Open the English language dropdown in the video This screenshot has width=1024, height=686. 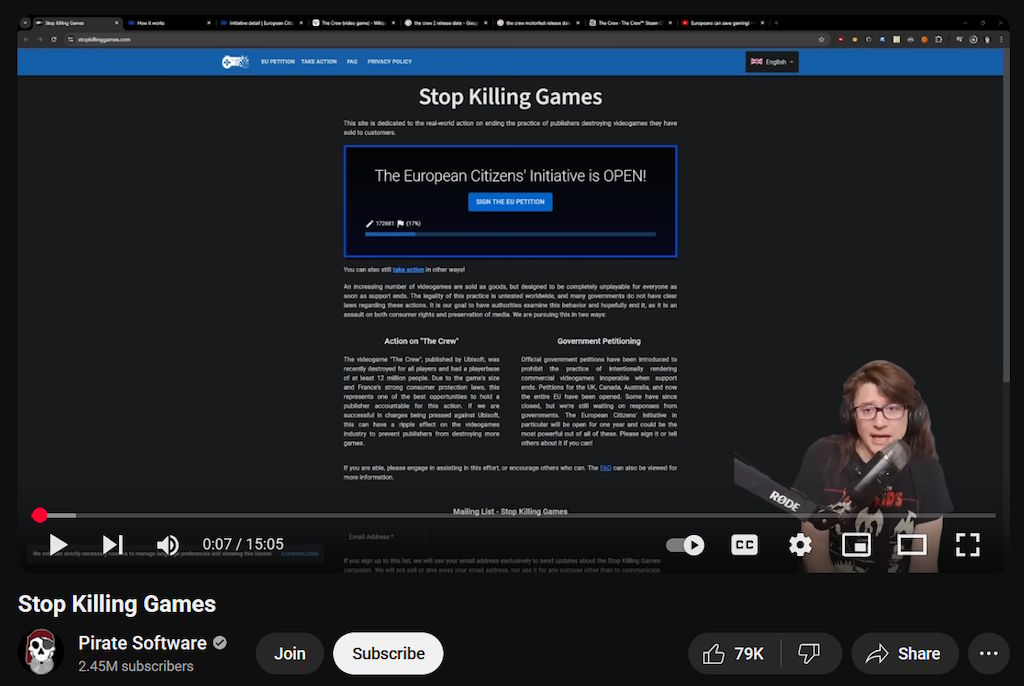(x=772, y=62)
